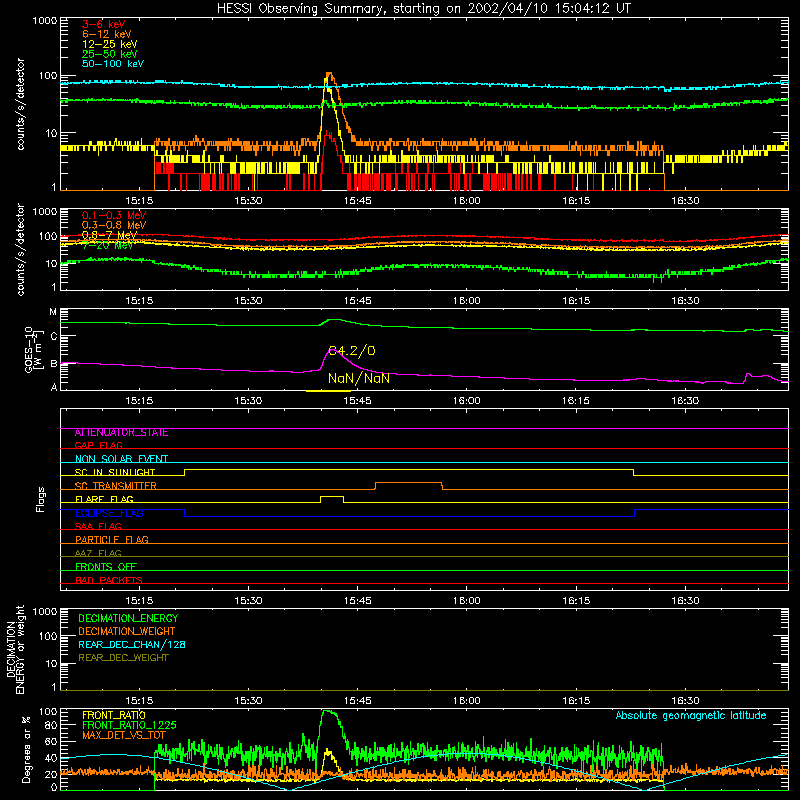Select the yellow "FRONT_RATIO" legend label
This screenshot has height=800, width=800.
113,715
